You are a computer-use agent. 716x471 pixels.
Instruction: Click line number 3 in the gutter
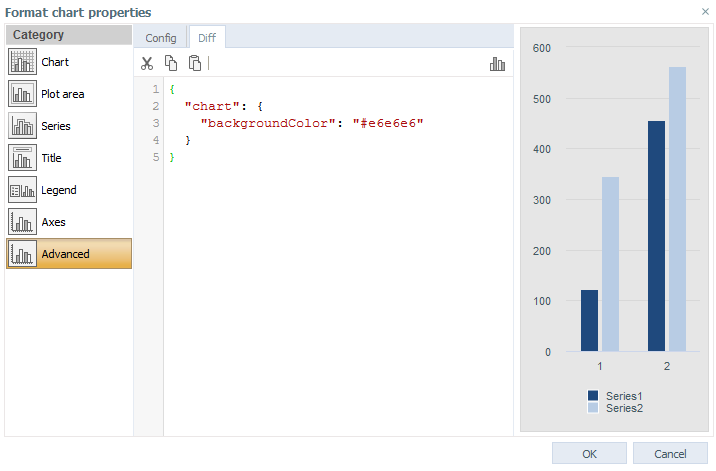coord(156,123)
